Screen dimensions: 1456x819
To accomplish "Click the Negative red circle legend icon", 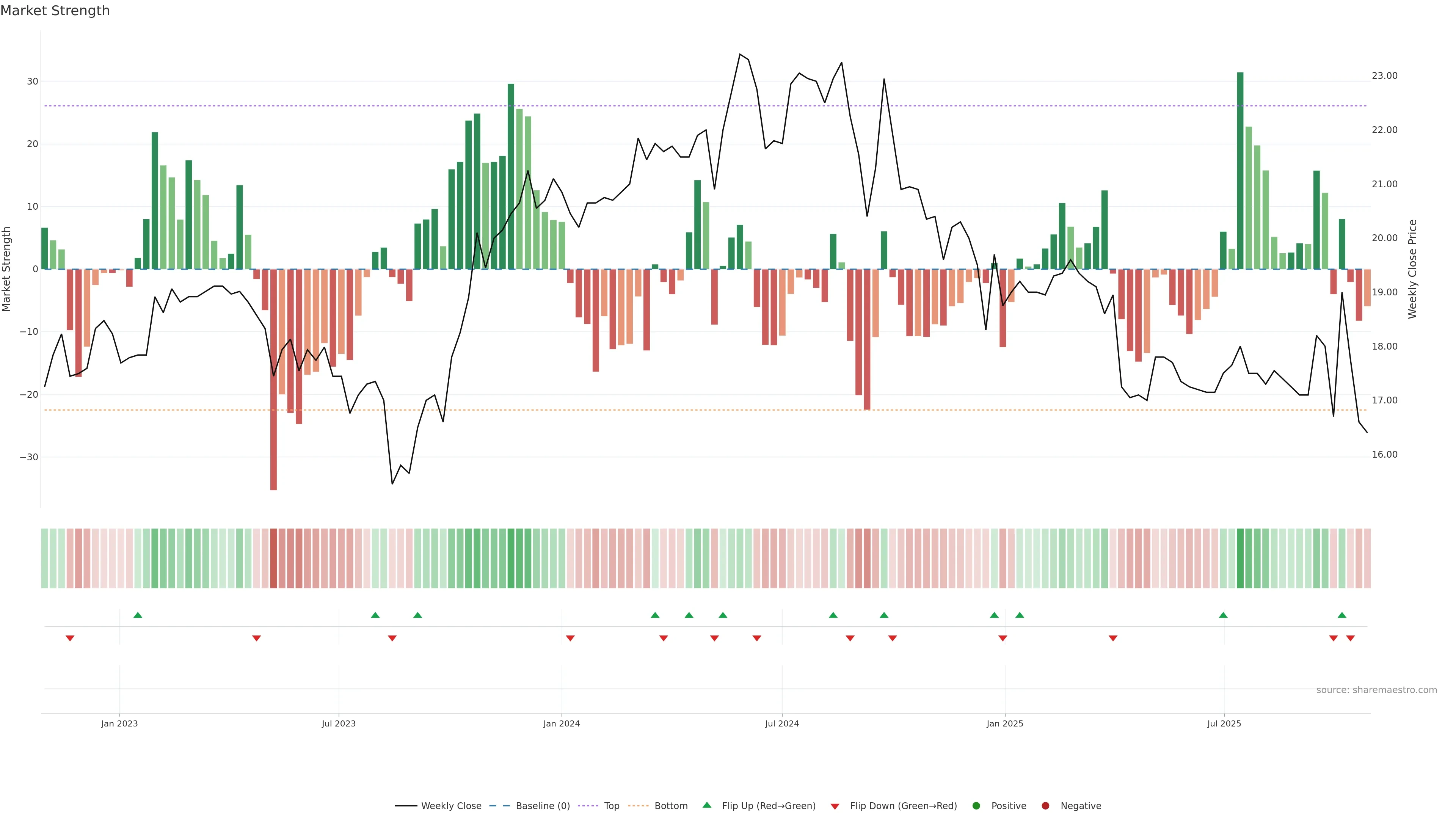I will 1045,806.
